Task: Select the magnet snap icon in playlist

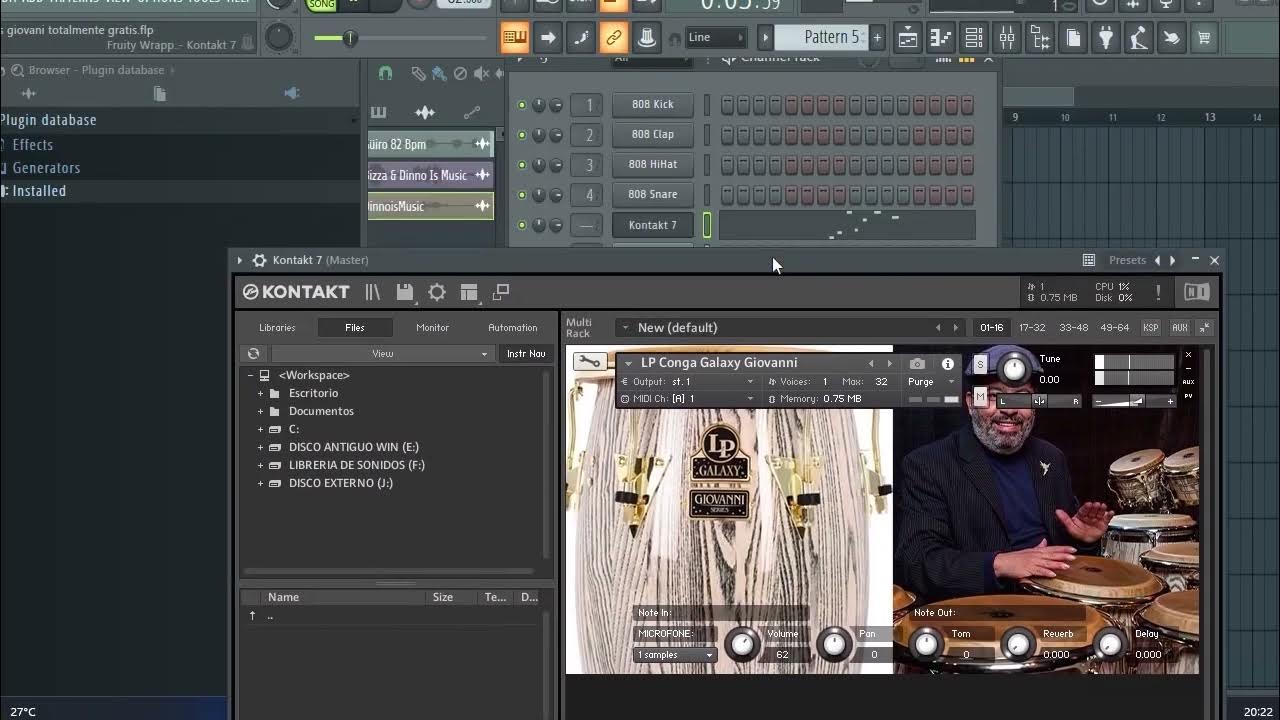Action: coord(385,73)
